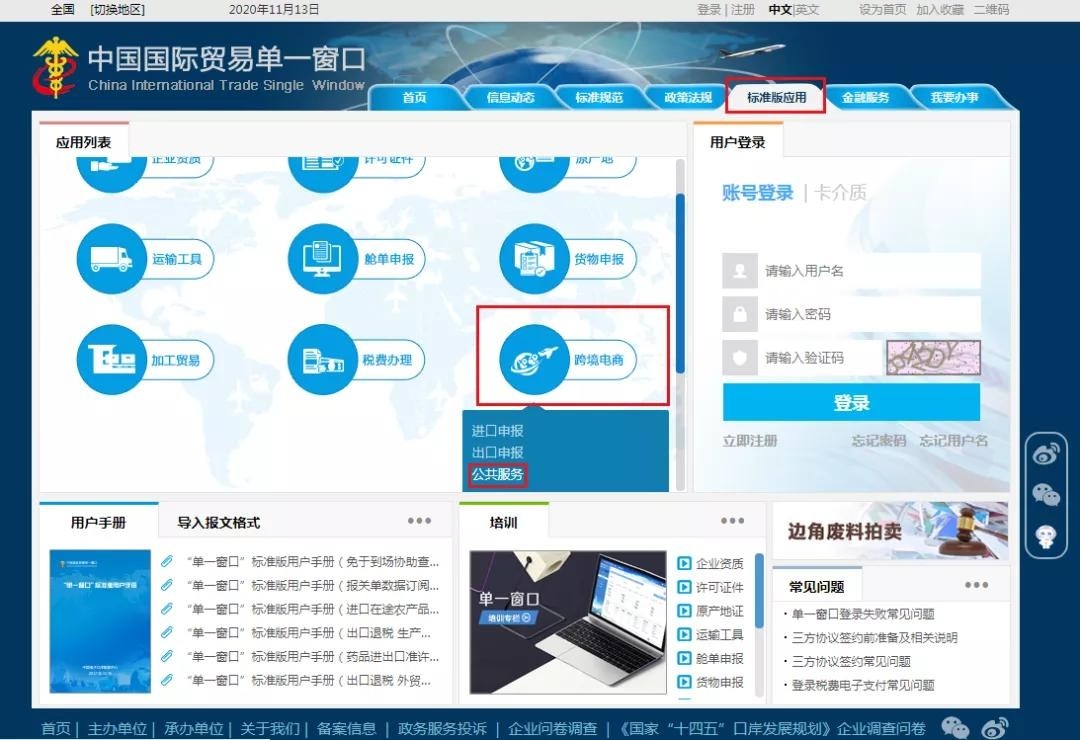The width and height of the screenshot is (1080, 740).
Task: Open FAQ 单一窗口登录失败常见问题
Action: click(x=862, y=614)
